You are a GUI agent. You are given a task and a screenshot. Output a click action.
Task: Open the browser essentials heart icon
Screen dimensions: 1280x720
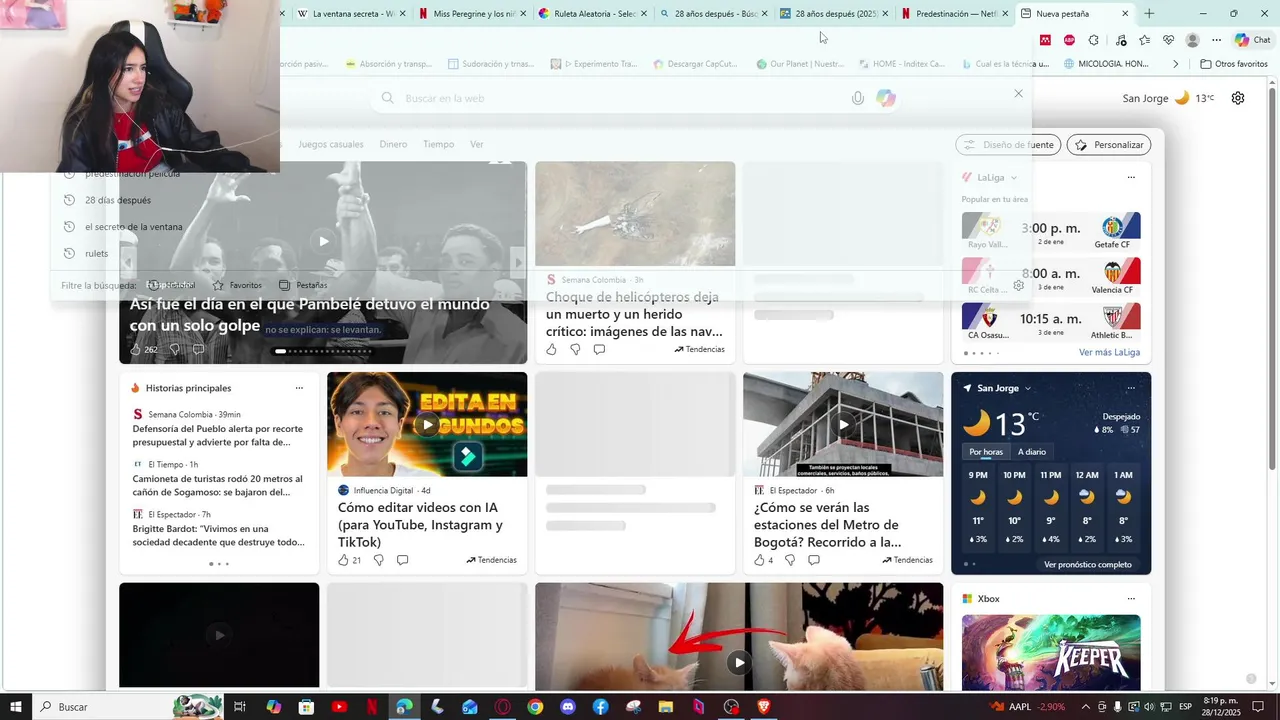1168,40
